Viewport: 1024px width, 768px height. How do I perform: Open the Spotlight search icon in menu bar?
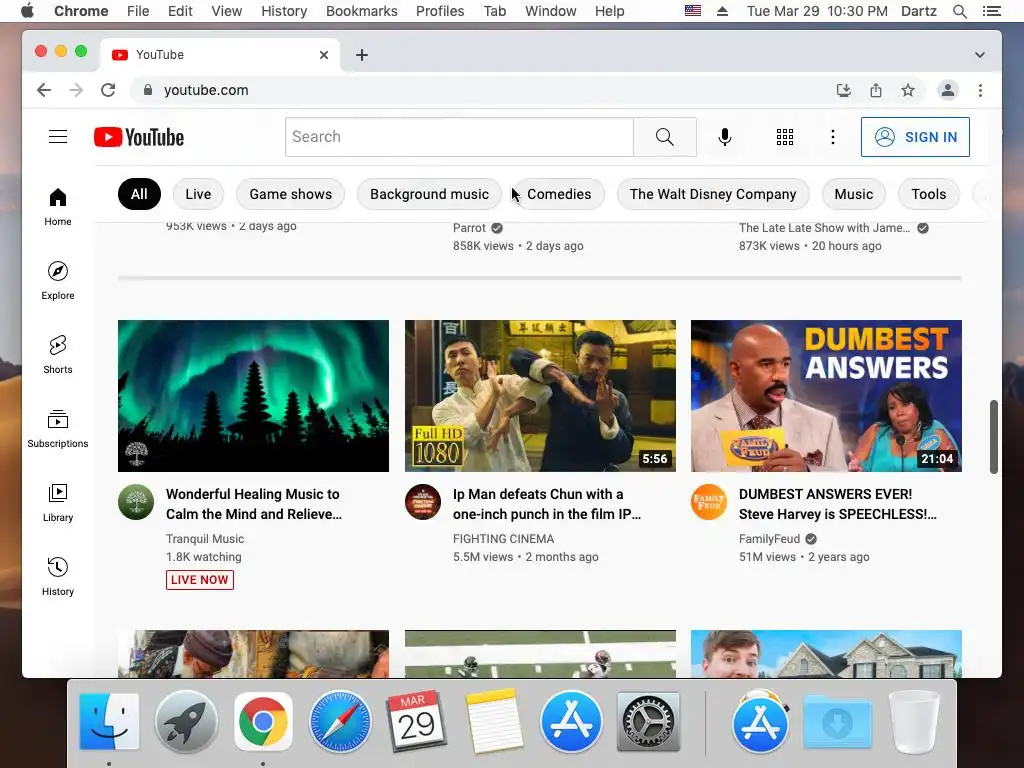click(959, 11)
